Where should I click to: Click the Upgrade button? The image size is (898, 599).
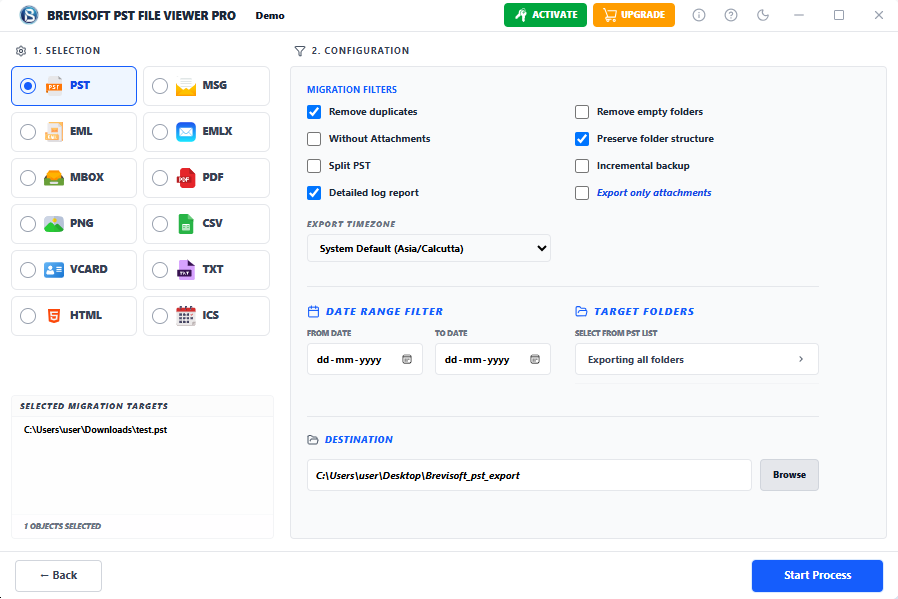634,15
